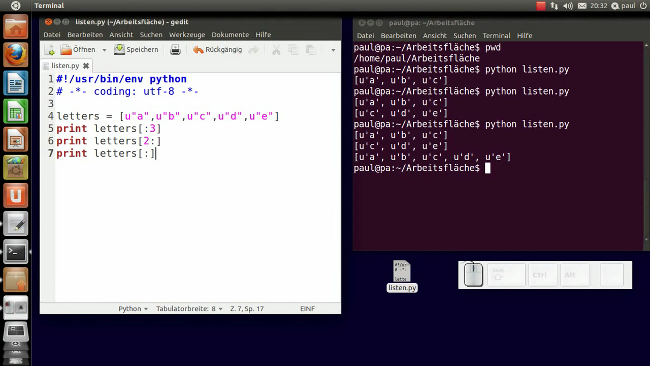This screenshot has height=366, width=650.
Task: Click the Shift key in key overlay
Action: click(506, 274)
